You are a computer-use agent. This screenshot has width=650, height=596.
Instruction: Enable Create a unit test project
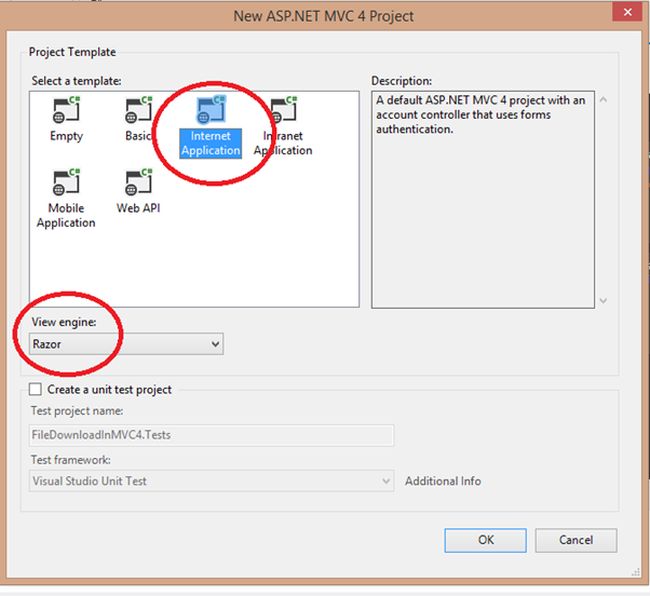tap(35, 389)
